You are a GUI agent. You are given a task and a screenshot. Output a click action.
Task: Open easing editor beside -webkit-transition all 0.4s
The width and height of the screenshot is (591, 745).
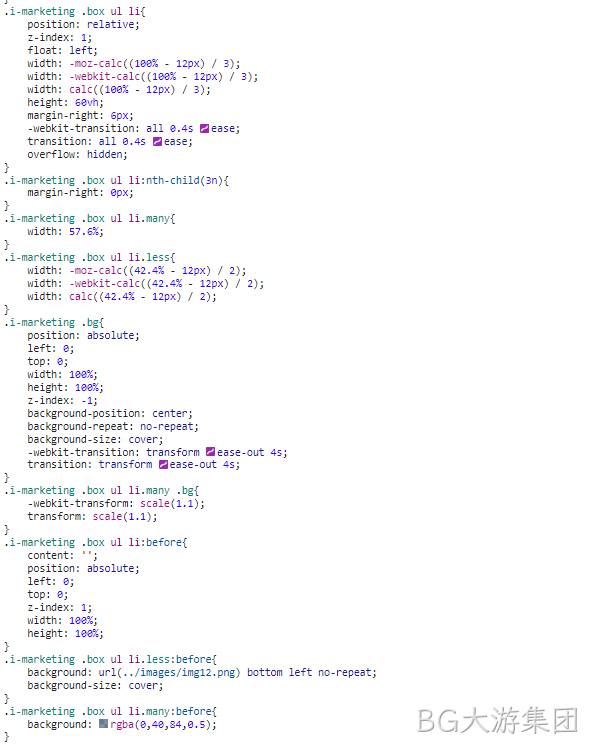204,128
